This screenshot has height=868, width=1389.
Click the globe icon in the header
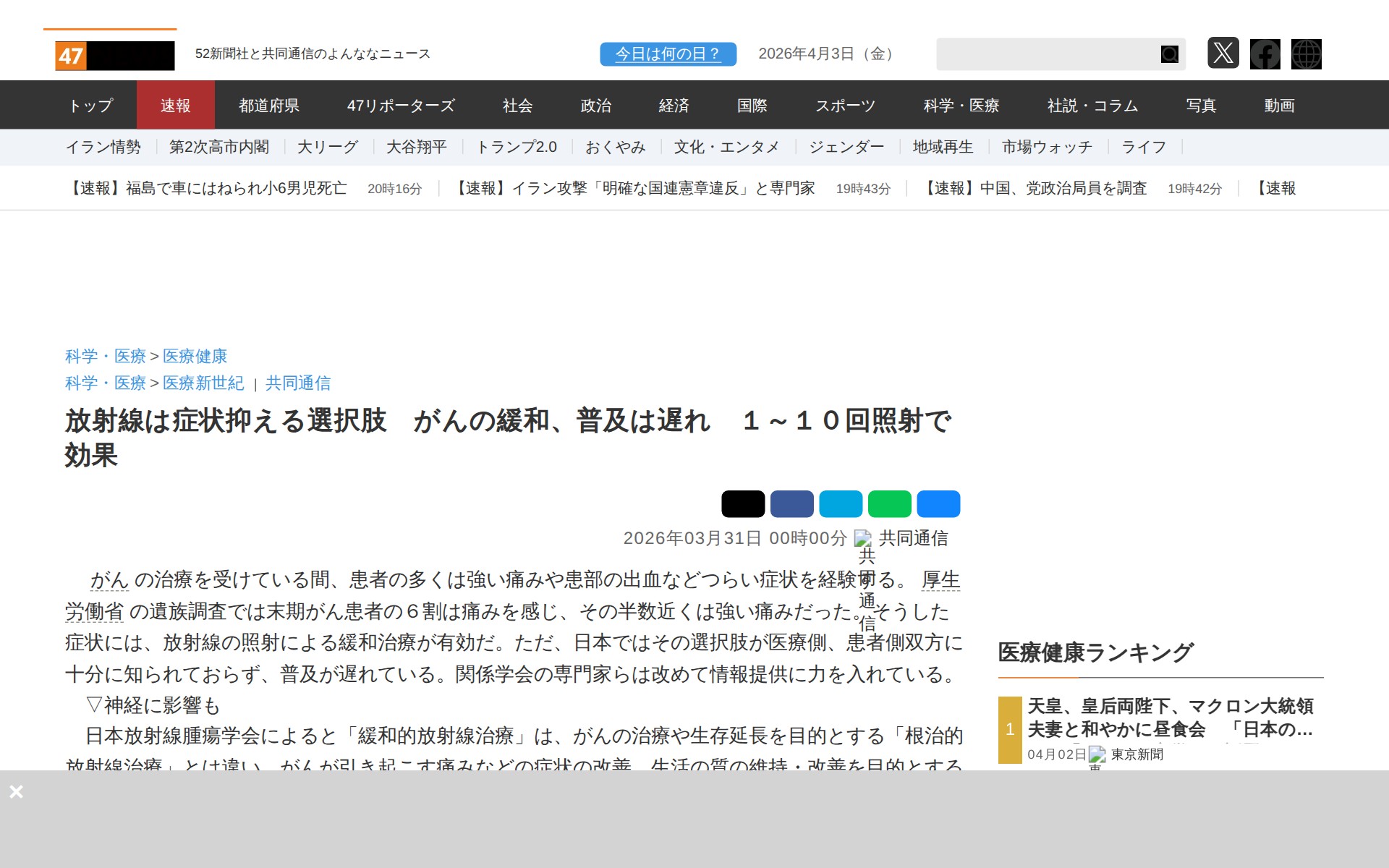click(1306, 54)
